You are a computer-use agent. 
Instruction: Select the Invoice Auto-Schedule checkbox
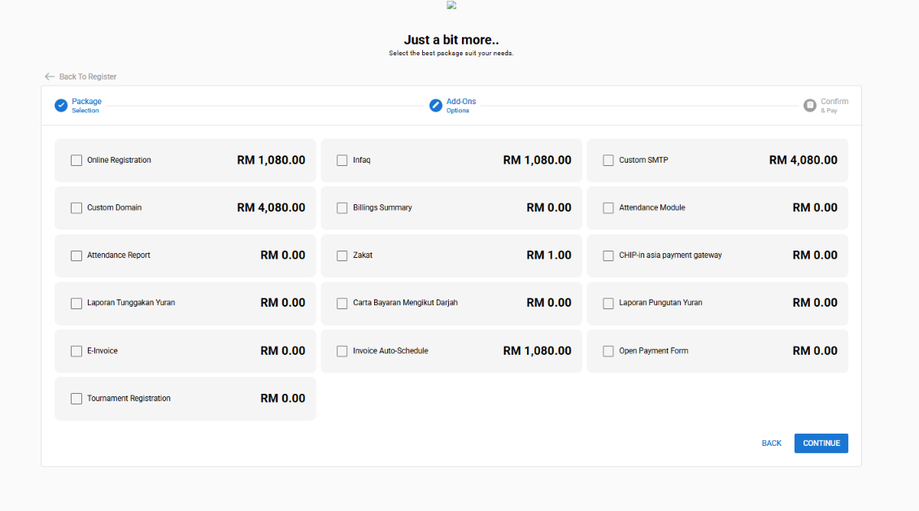(342, 351)
